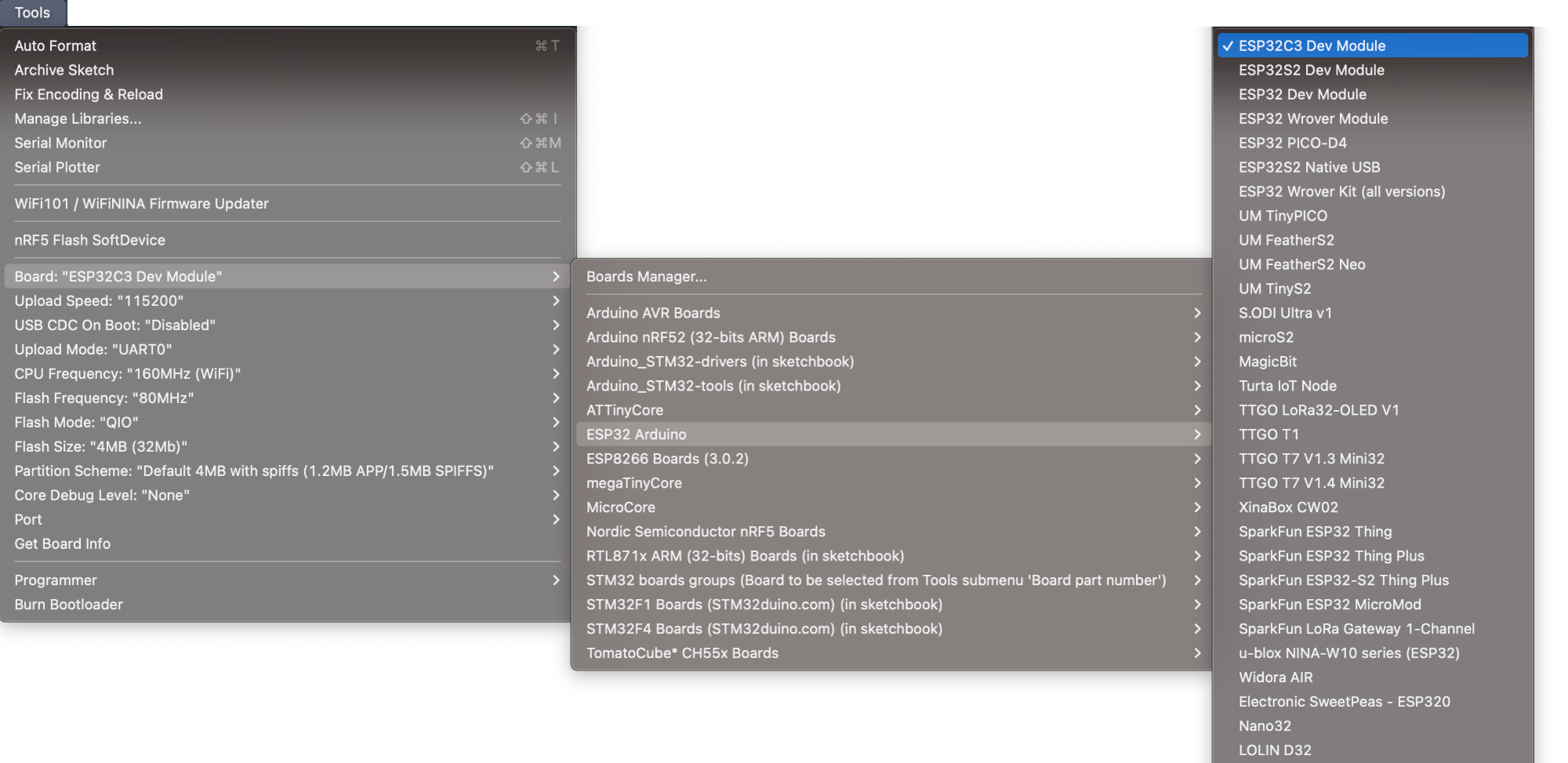Select ESP32S2 Dev Module board
The image size is (1568, 763).
point(1311,70)
